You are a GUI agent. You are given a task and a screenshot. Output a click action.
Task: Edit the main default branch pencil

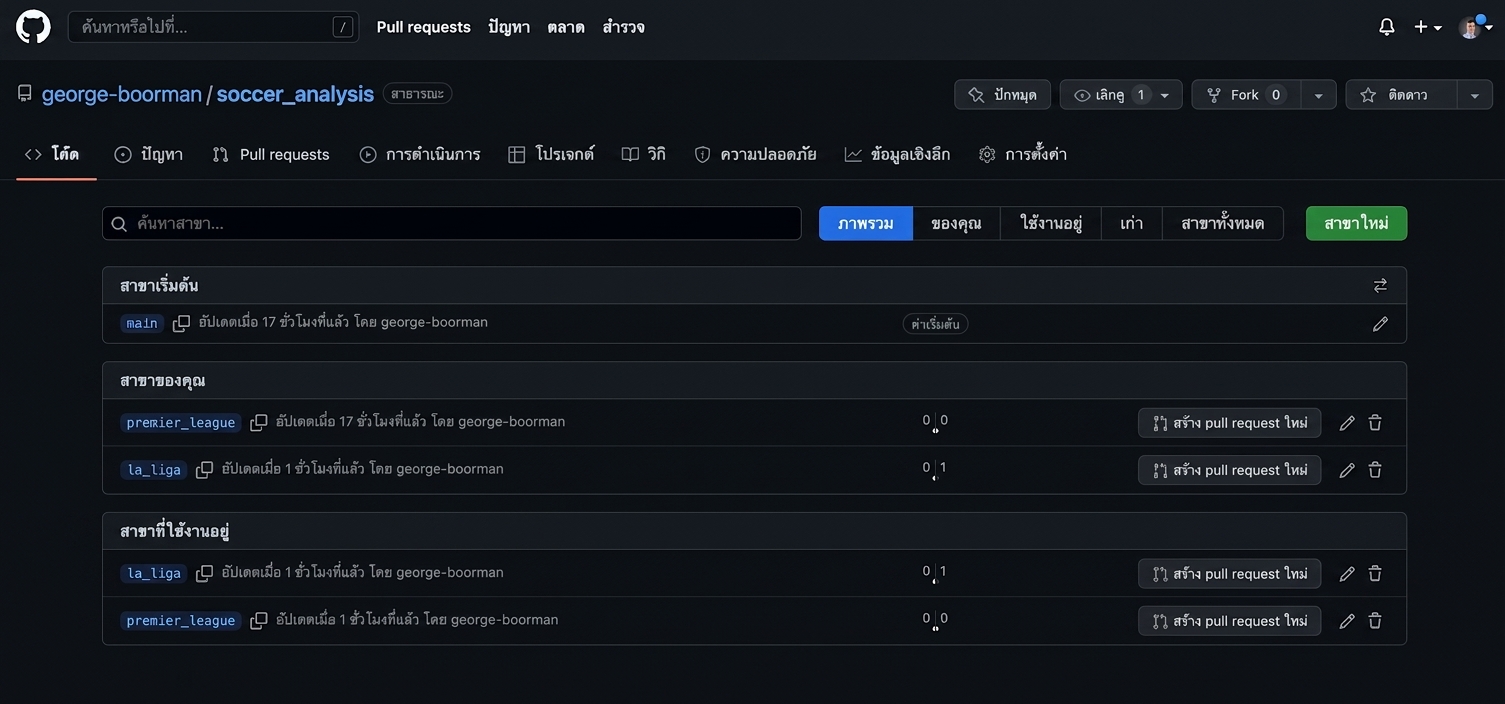[x=1380, y=324]
